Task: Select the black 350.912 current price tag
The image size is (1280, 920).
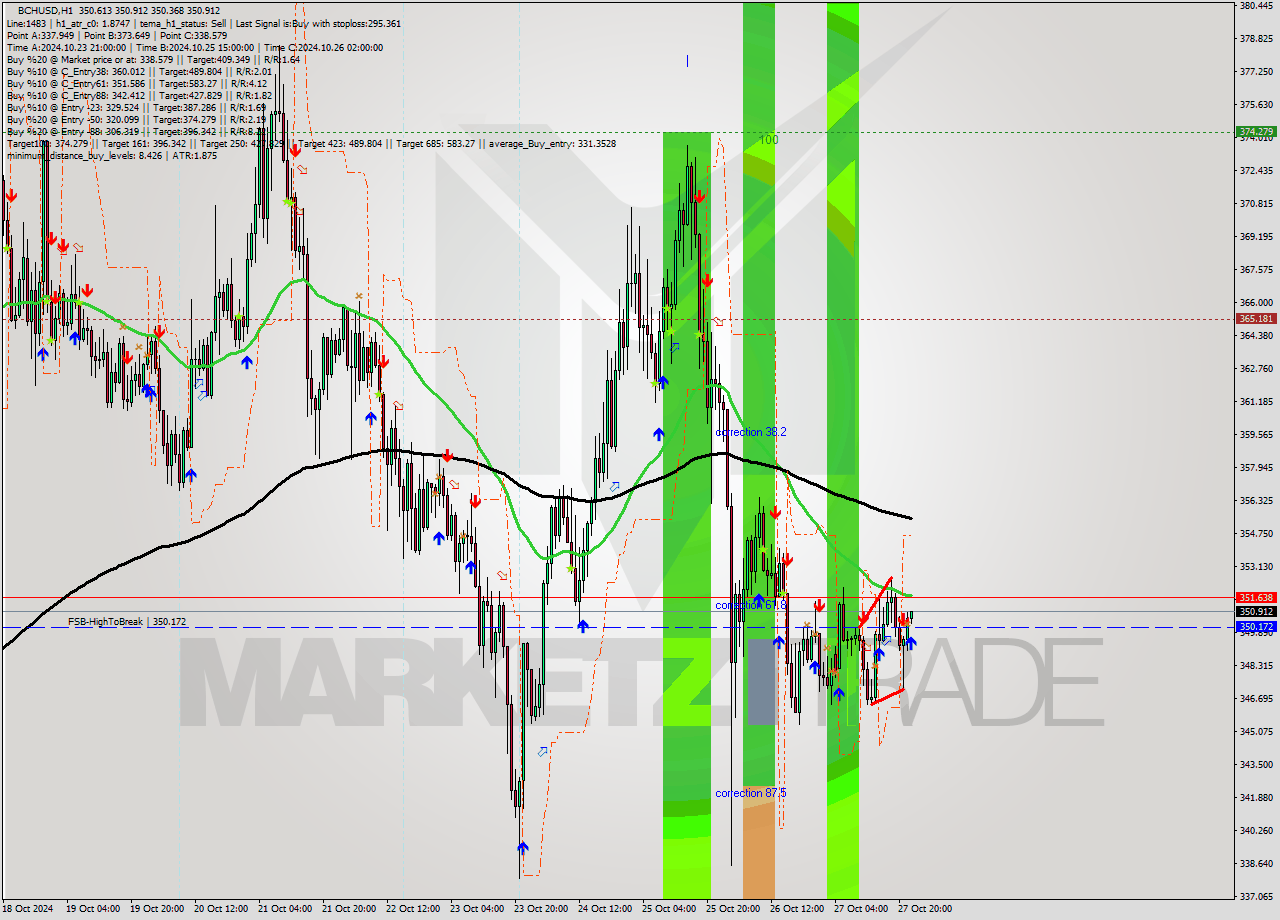Action: [1256, 611]
